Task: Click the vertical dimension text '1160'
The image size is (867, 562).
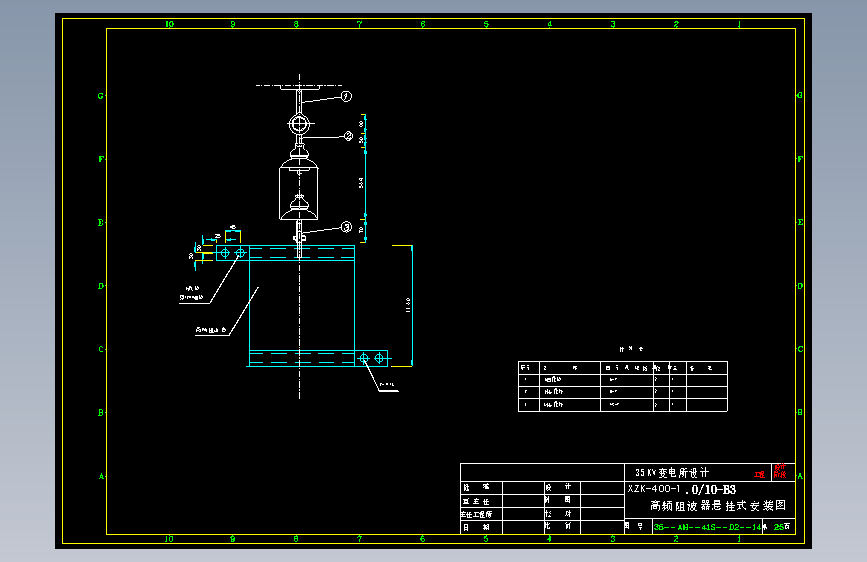Action: click(408, 305)
